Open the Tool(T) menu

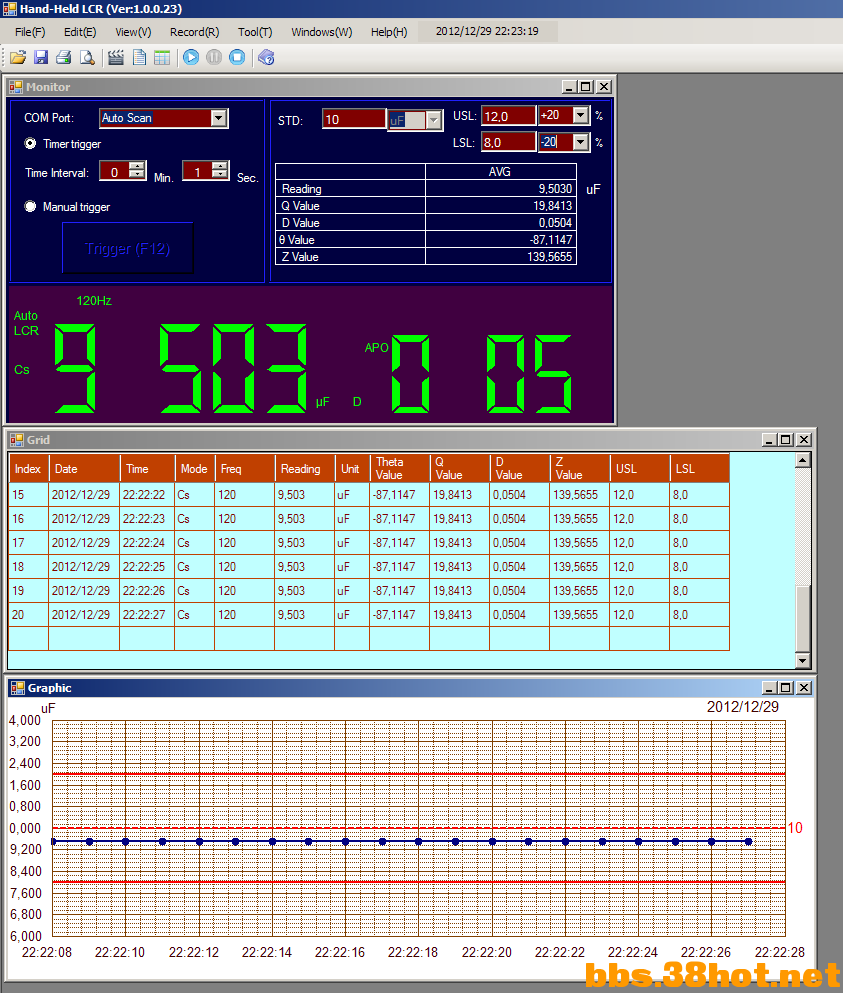(x=255, y=32)
